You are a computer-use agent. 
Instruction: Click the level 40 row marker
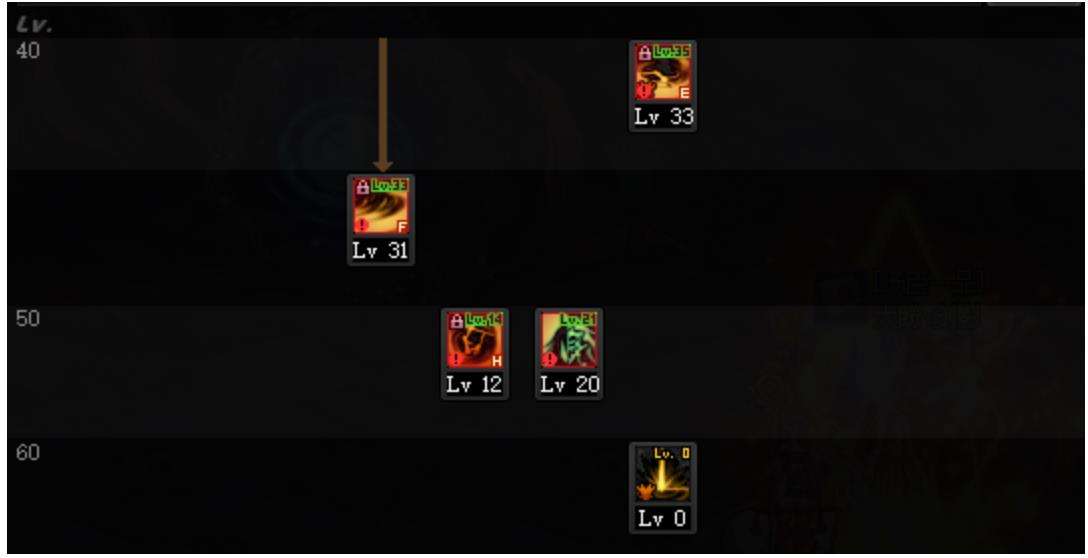coord(28,51)
